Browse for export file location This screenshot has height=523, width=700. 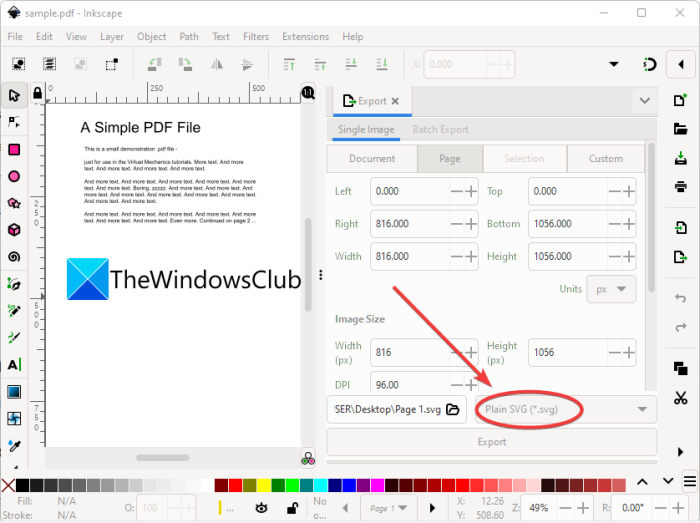coord(453,409)
